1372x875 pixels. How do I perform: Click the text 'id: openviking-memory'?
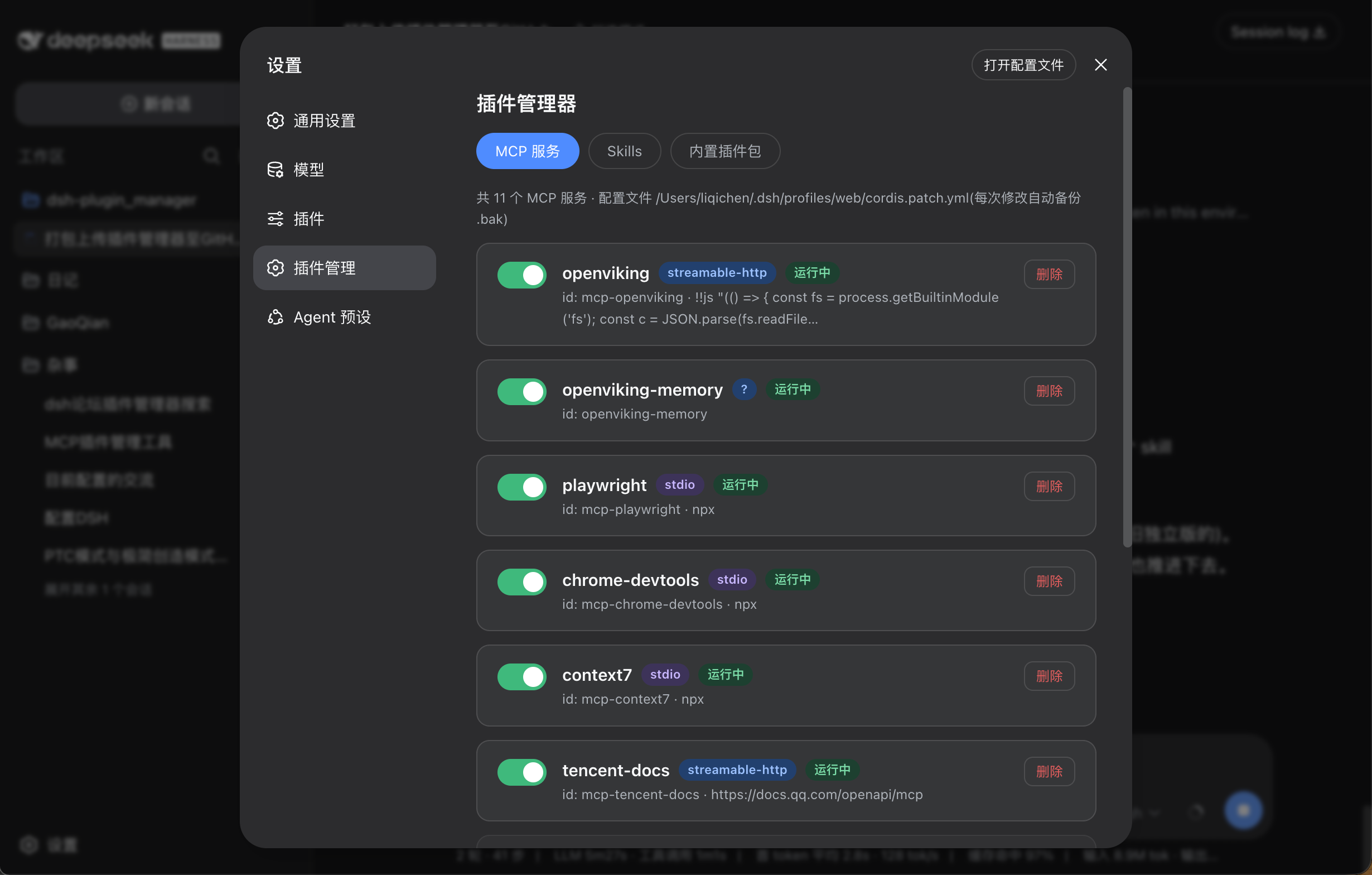634,414
